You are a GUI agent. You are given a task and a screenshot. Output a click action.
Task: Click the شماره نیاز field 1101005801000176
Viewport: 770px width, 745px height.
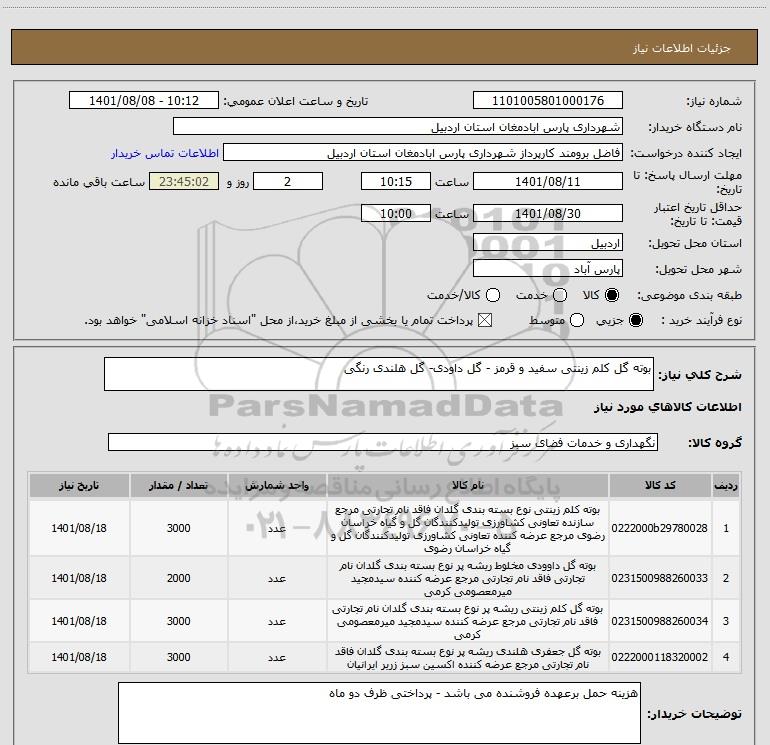pos(548,101)
